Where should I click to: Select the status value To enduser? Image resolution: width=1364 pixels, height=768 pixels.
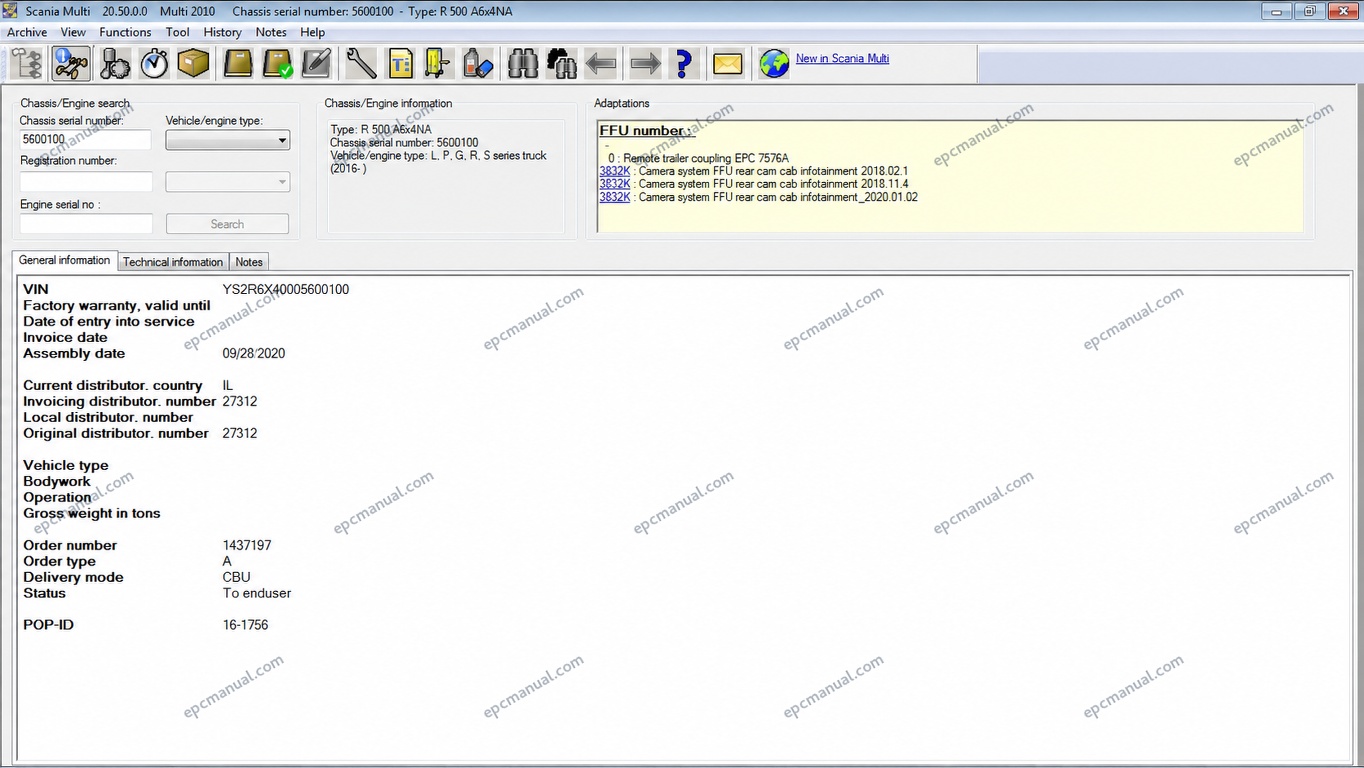point(257,593)
